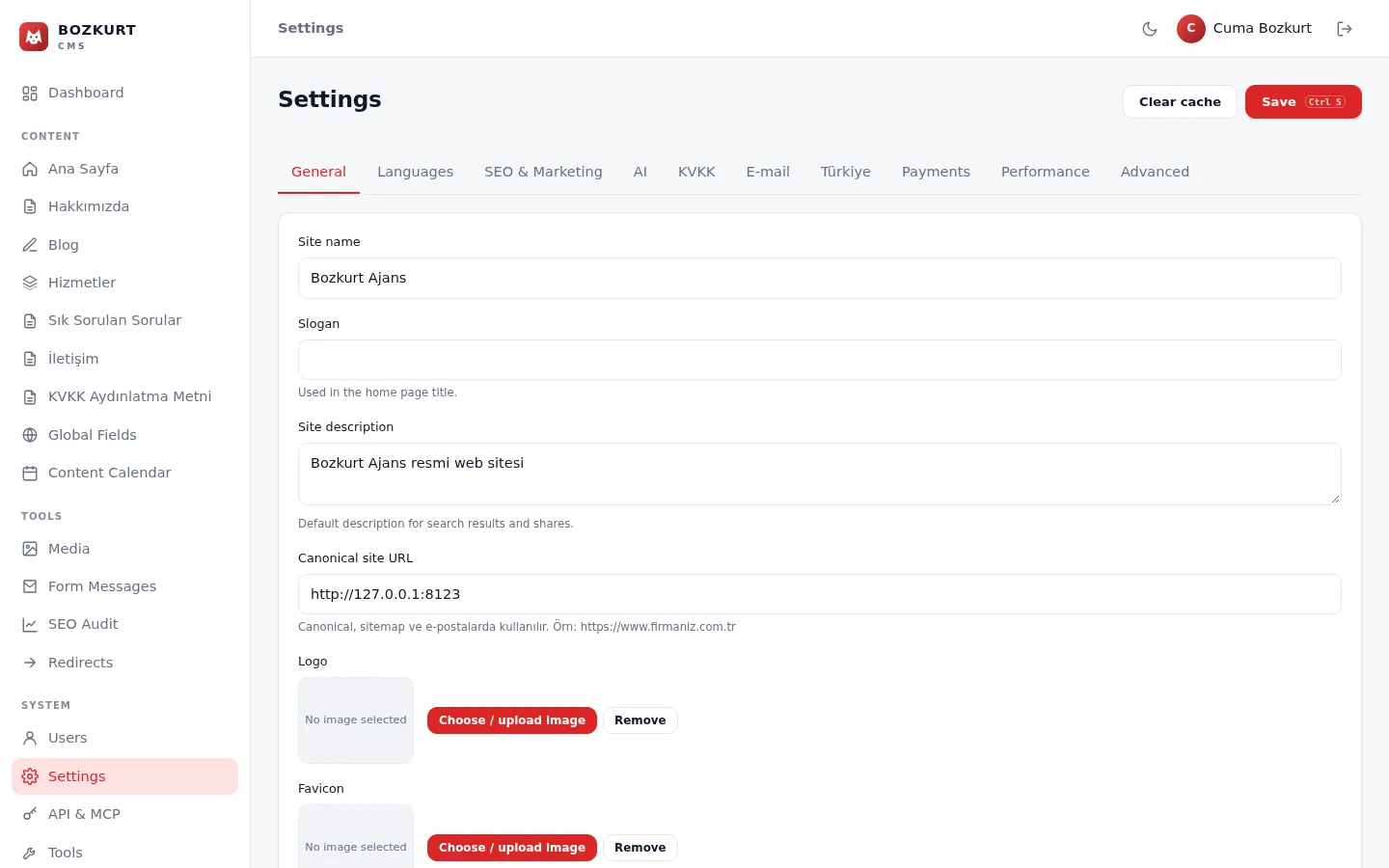Viewport: 1389px width, 868px height.
Task: Open the Türkiye tab
Action: [x=845, y=172]
